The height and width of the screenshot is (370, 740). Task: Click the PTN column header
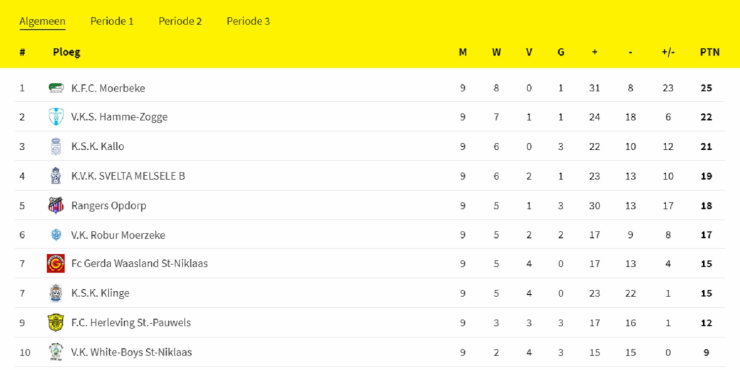709,52
